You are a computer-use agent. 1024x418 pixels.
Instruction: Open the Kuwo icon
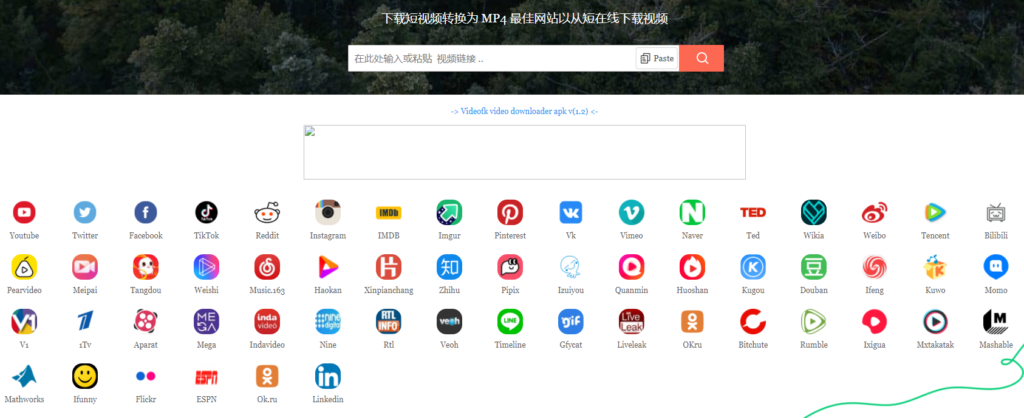(x=935, y=267)
